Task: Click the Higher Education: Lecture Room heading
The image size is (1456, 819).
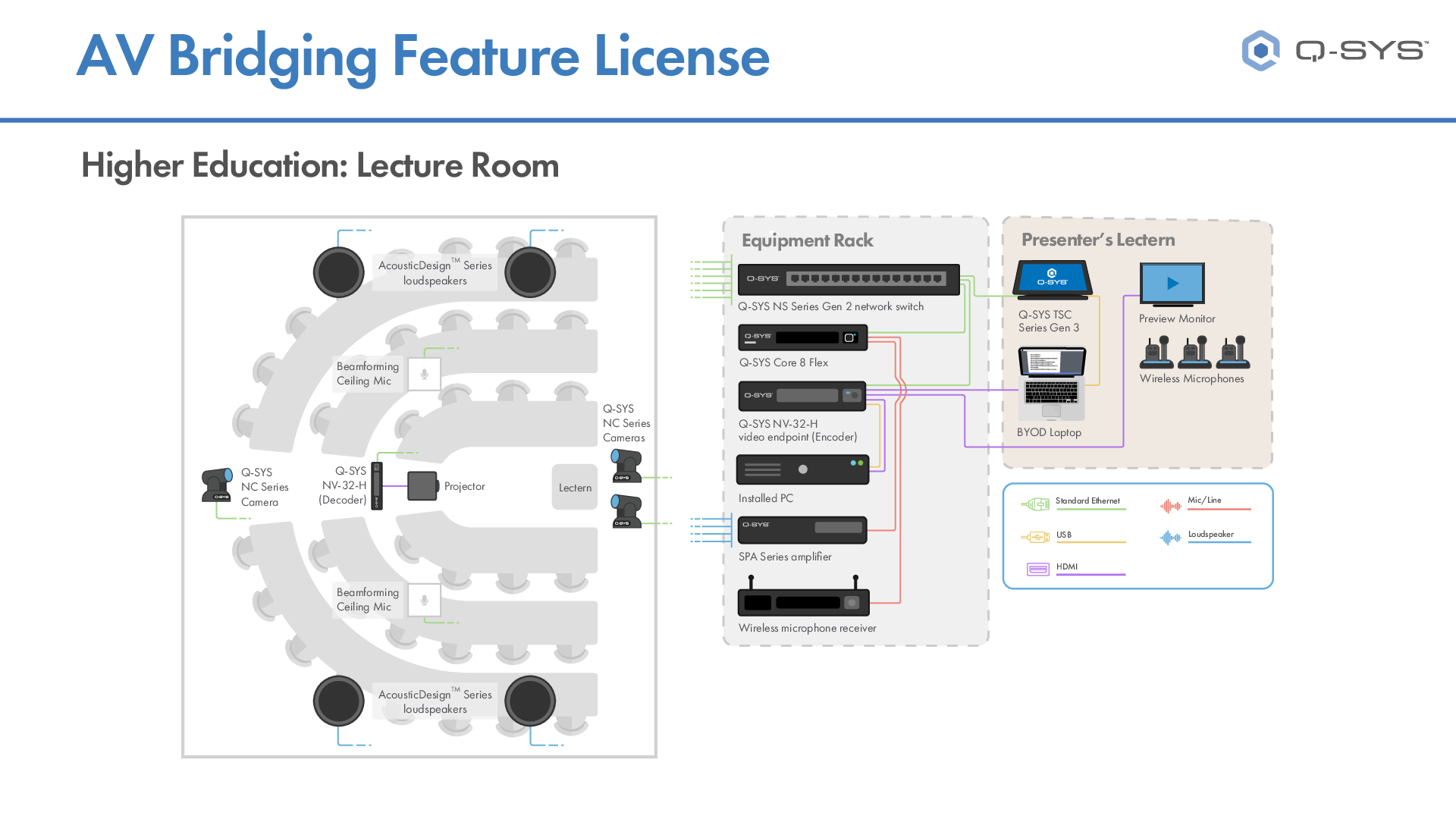Action: coord(320,165)
